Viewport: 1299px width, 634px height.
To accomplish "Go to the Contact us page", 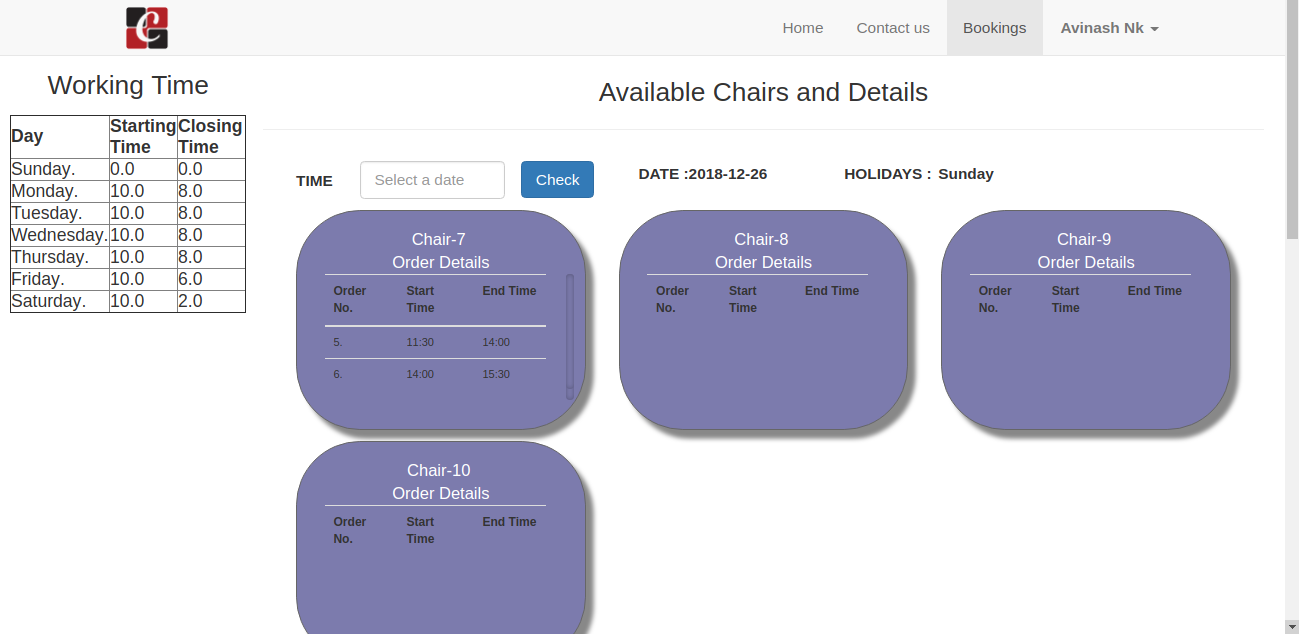I will coord(892,28).
